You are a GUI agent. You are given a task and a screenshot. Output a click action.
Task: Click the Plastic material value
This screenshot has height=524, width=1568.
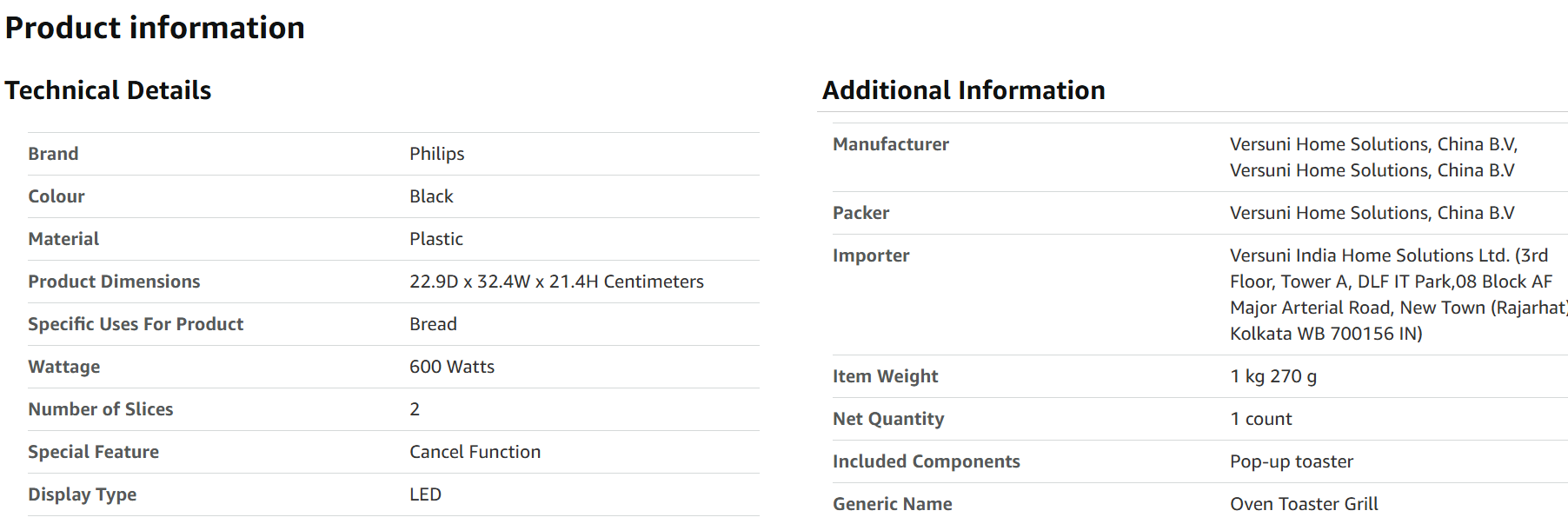click(435, 239)
